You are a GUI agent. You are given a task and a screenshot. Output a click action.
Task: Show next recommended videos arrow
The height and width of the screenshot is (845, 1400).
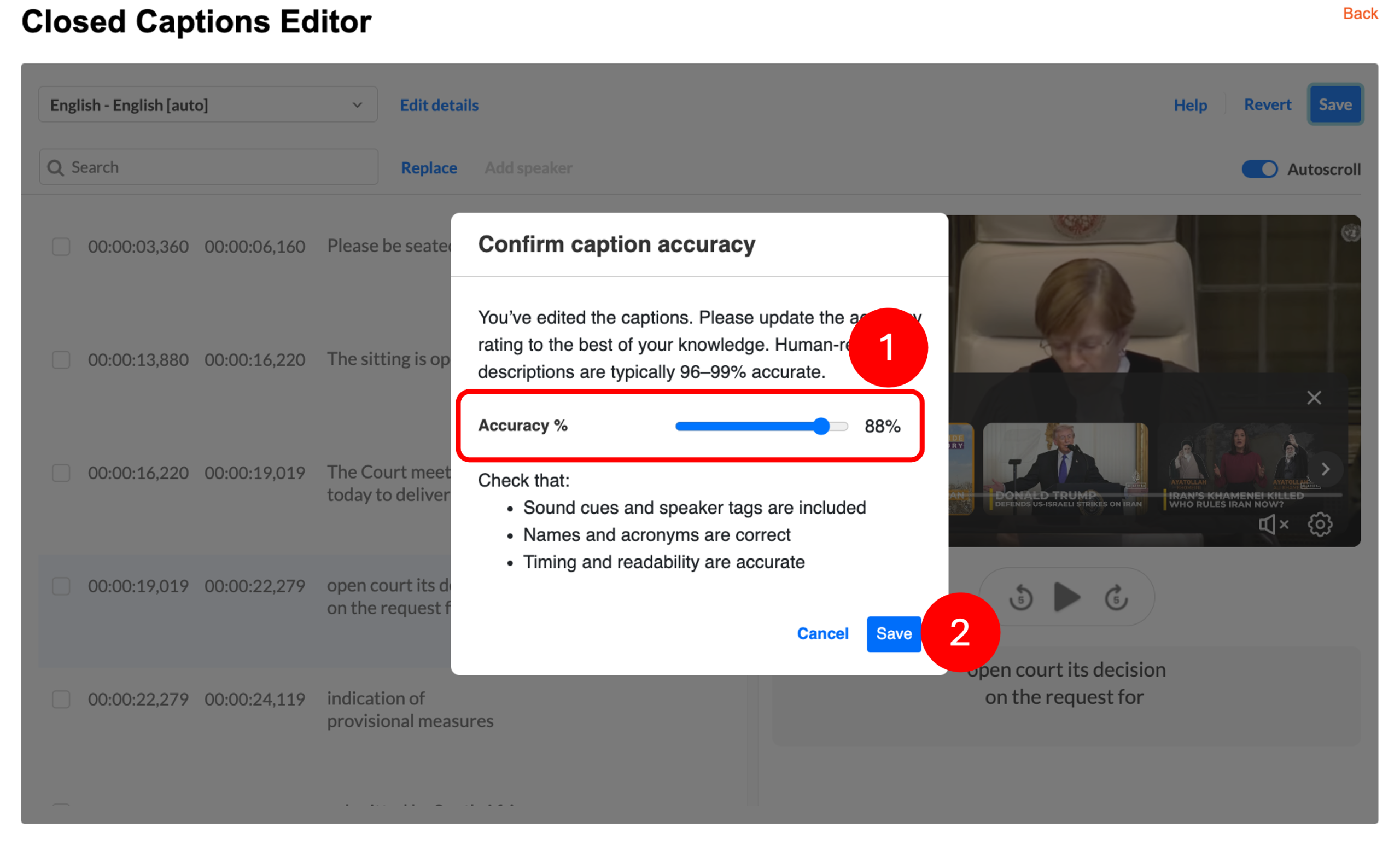pyautogui.click(x=1325, y=469)
